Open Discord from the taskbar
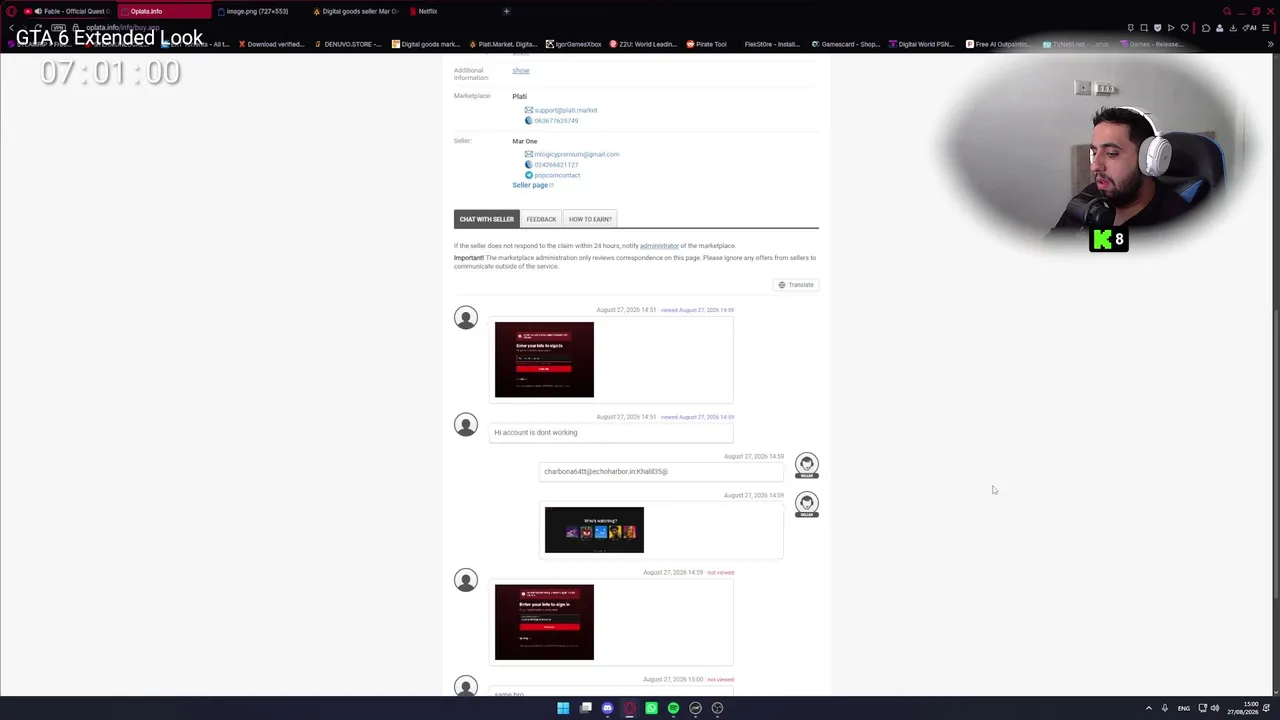The height and width of the screenshot is (720, 1280). coord(607,708)
